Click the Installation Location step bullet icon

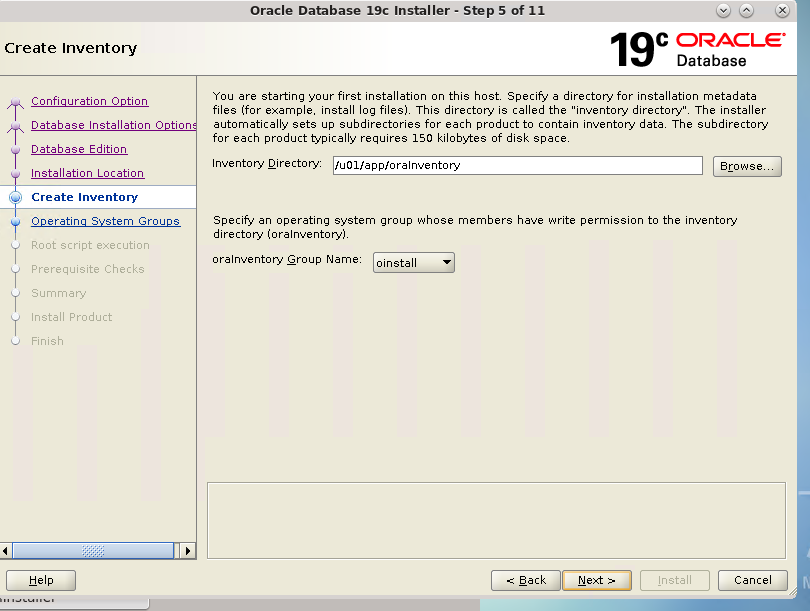pyautogui.click(x=15, y=174)
